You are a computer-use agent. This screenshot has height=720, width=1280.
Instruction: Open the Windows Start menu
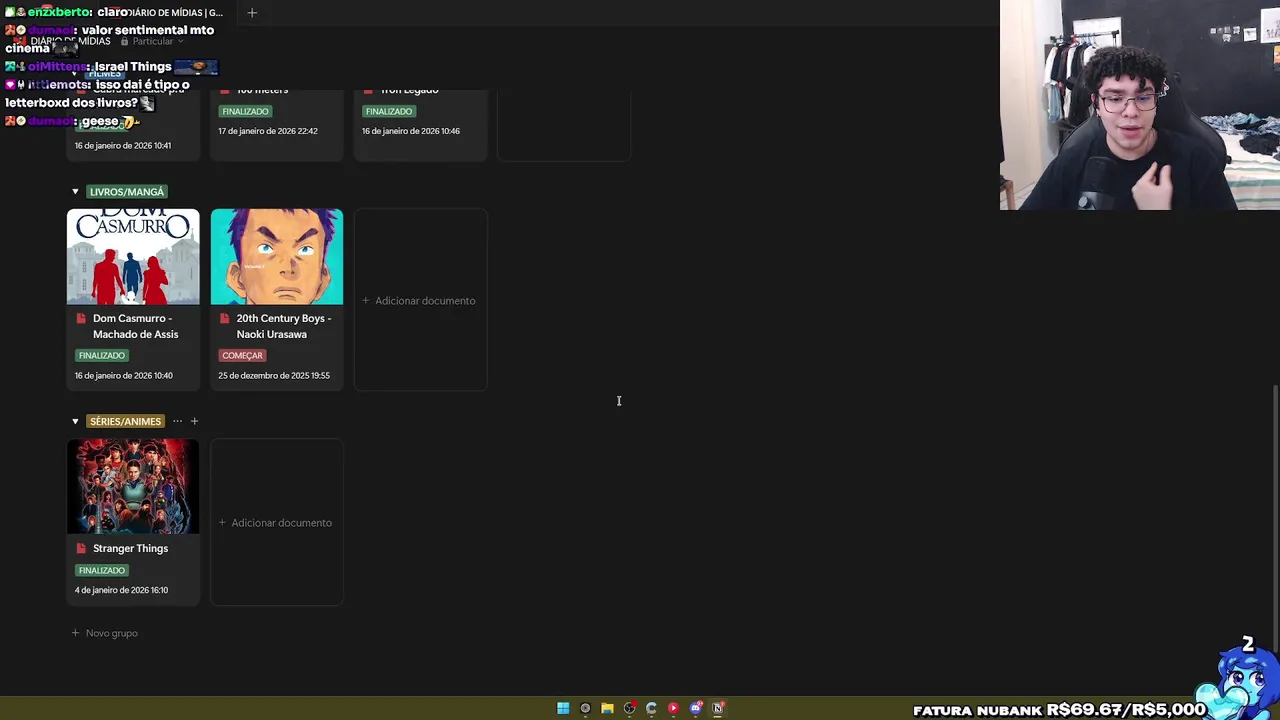pyautogui.click(x=563, y=708)
